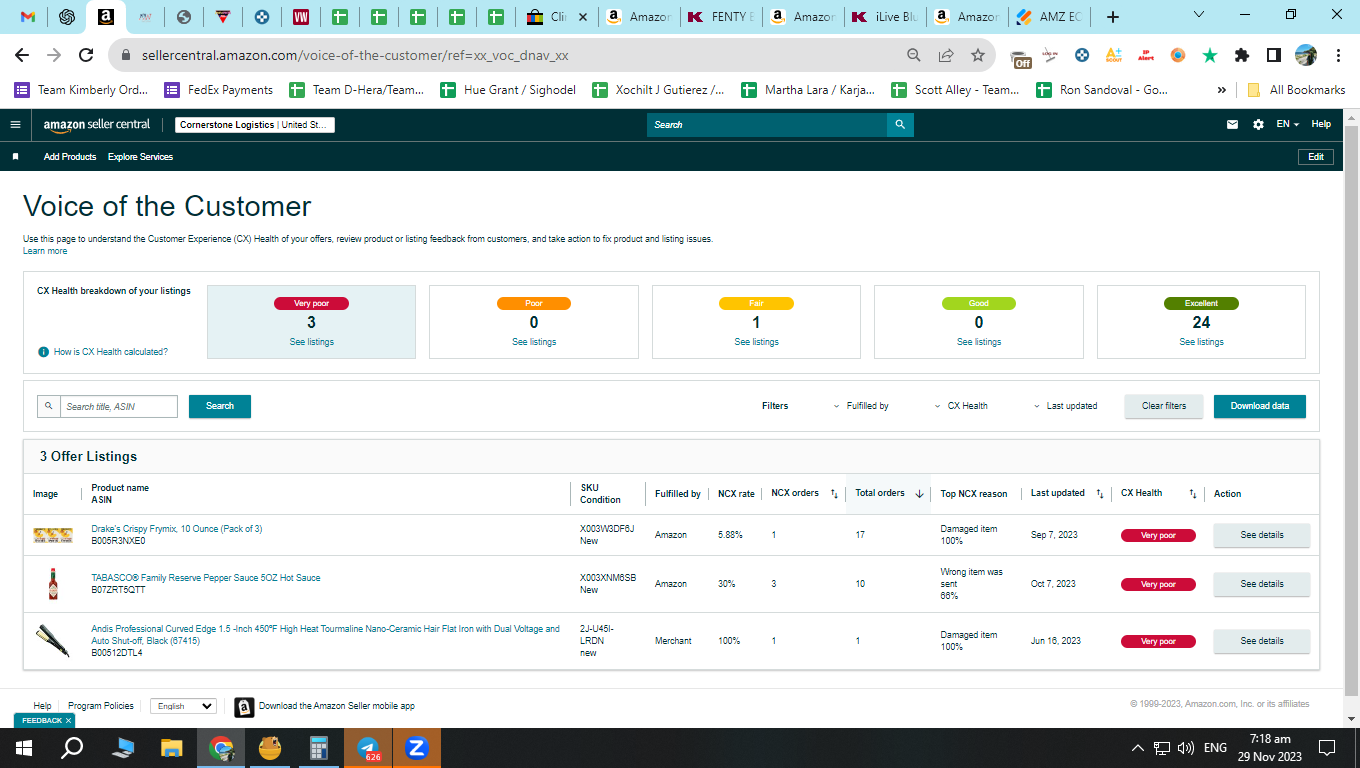Open the Chrome profile avatar
1360x768 pixels.
1306,55
